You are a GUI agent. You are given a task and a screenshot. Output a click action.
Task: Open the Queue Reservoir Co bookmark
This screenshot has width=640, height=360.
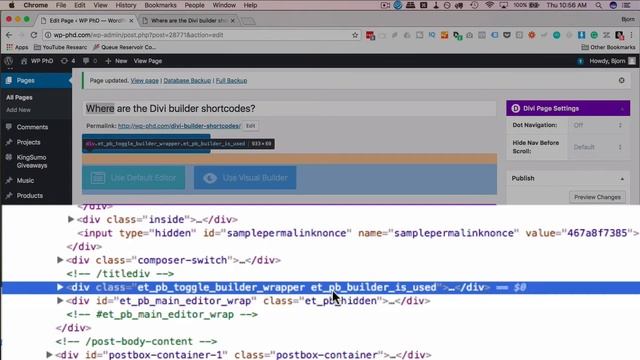click(124, 47)
